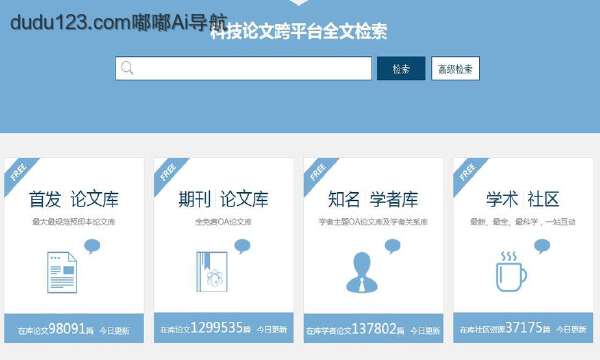Image resolution: width=600 pixels, height=360 pixels.
Task: Open the 学术 社区 title link
Action: tap(523, 199)
